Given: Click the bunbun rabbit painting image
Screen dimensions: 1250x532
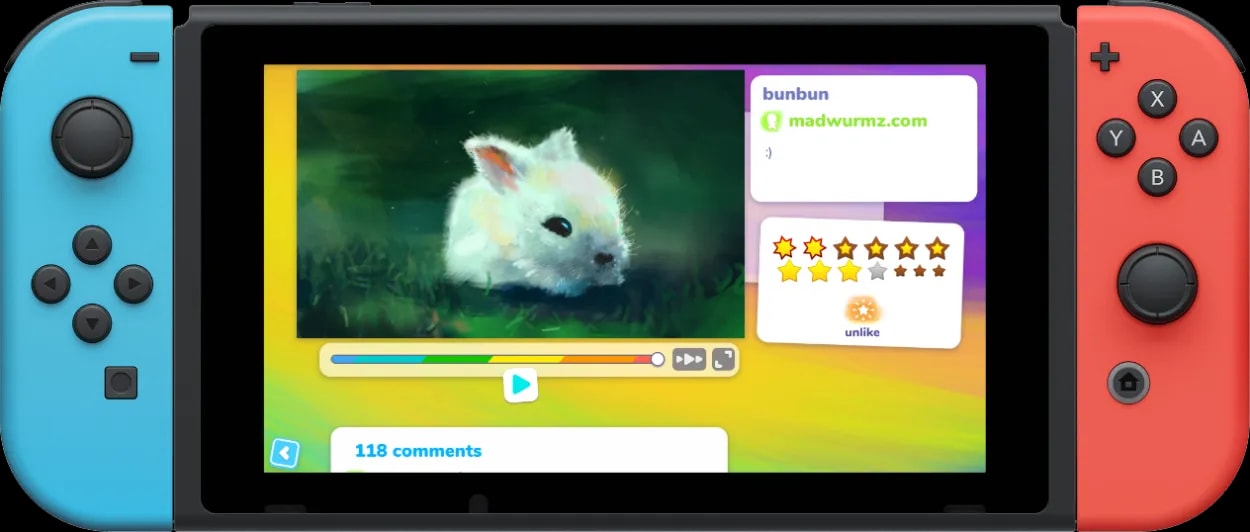Looking at the screenshot, I should tap(520, 204).
